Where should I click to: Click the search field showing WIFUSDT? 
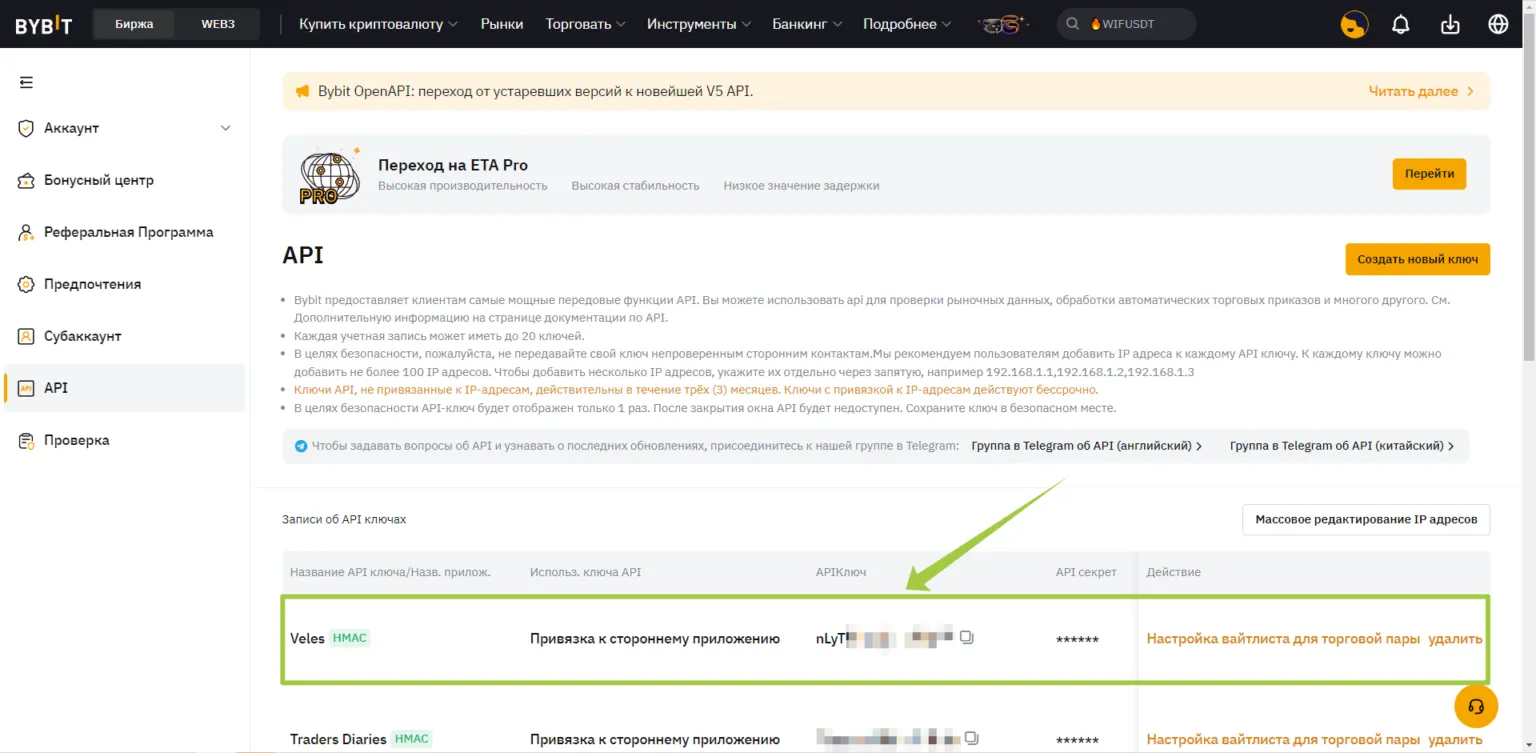point(1126,22)
